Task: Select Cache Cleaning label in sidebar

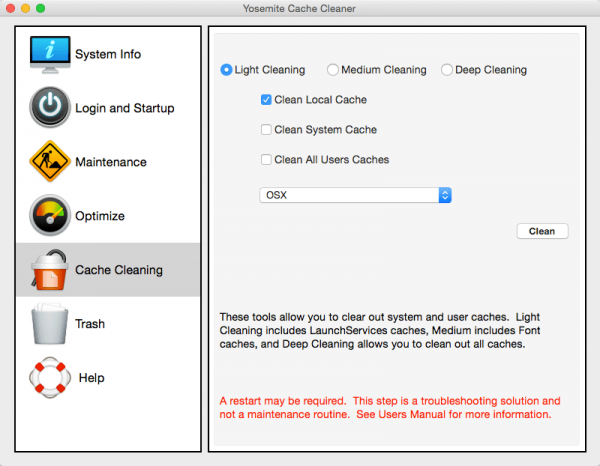Action: tap(119, 270)
